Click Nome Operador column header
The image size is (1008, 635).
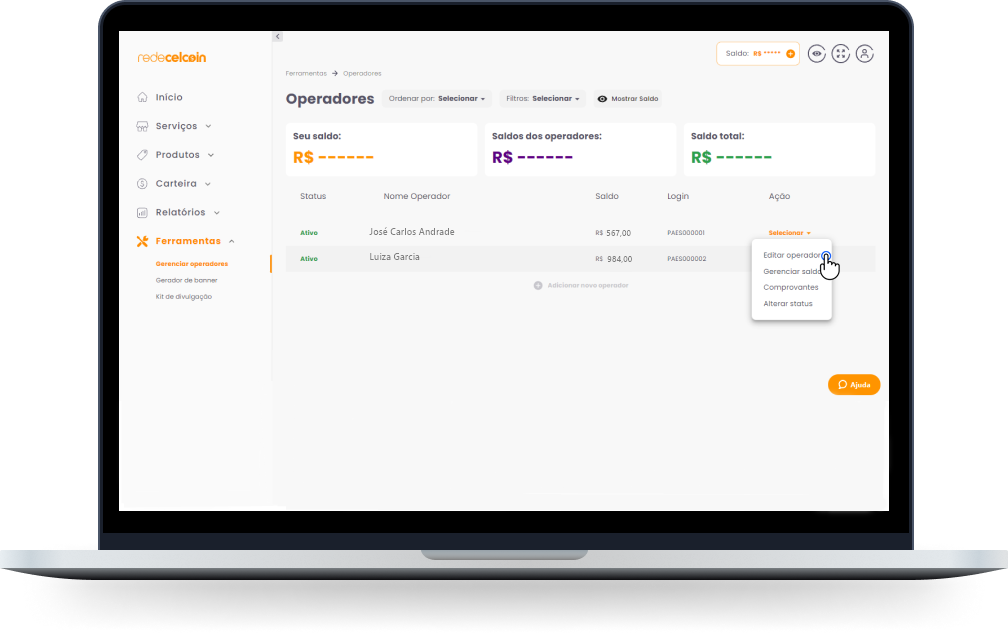pos(417,196)
